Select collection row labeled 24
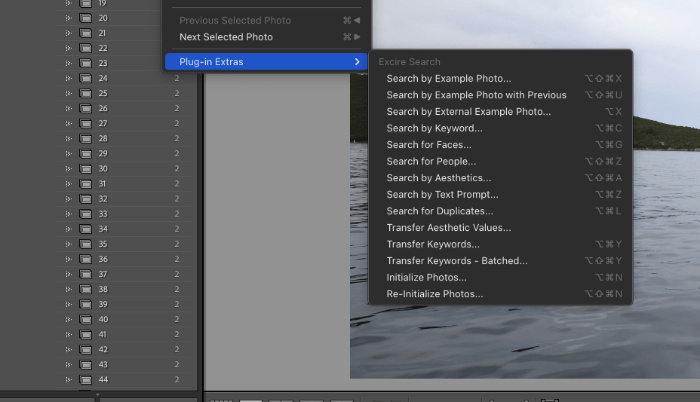 pos(124,78)
